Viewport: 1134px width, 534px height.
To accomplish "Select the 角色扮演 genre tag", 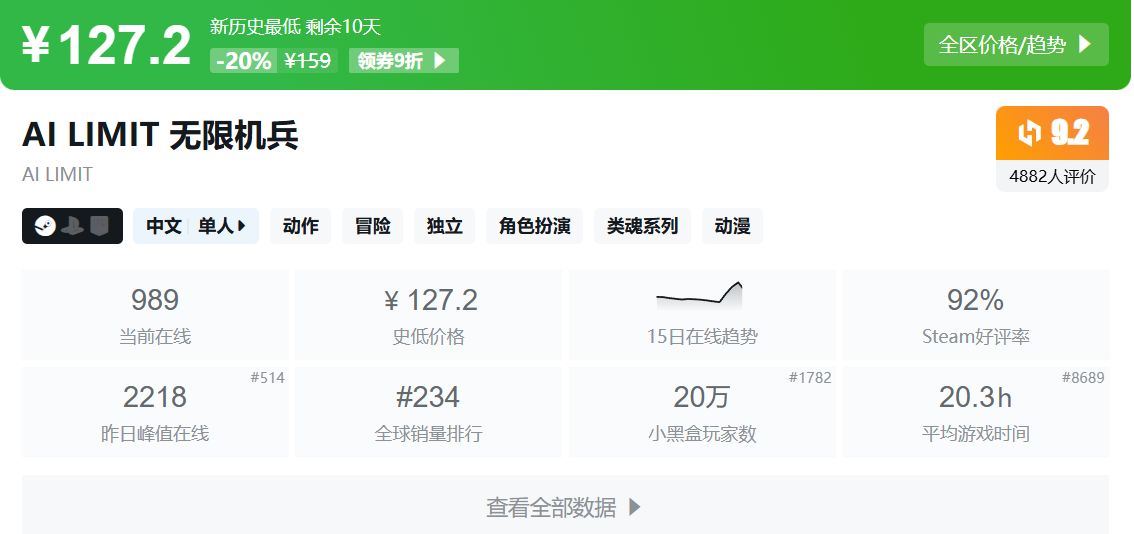I will 534,226.
